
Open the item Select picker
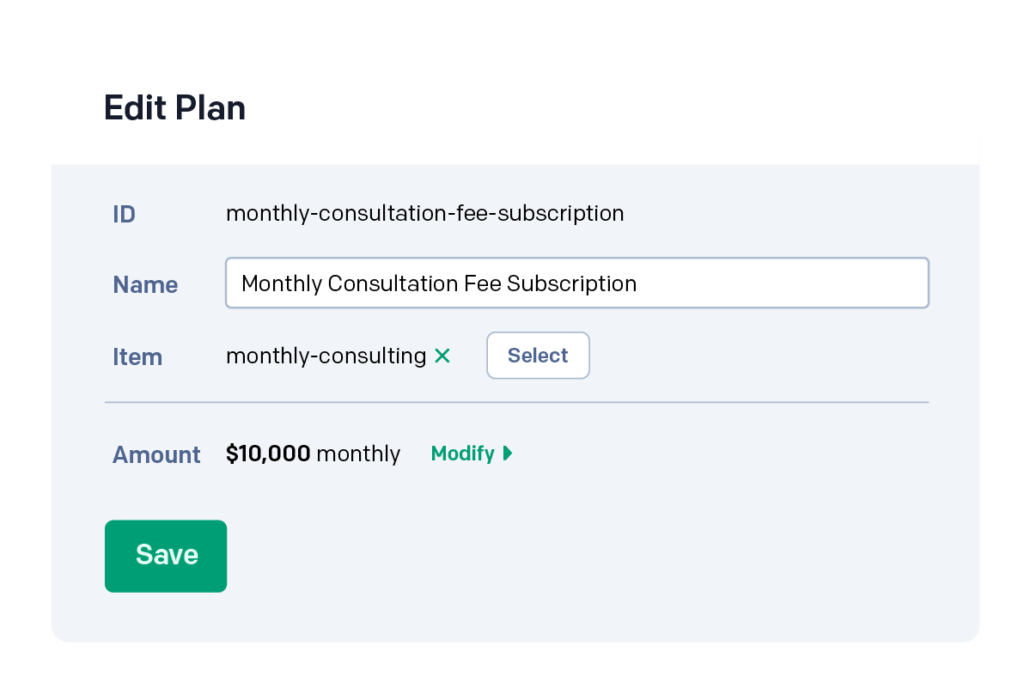[537, 355]
